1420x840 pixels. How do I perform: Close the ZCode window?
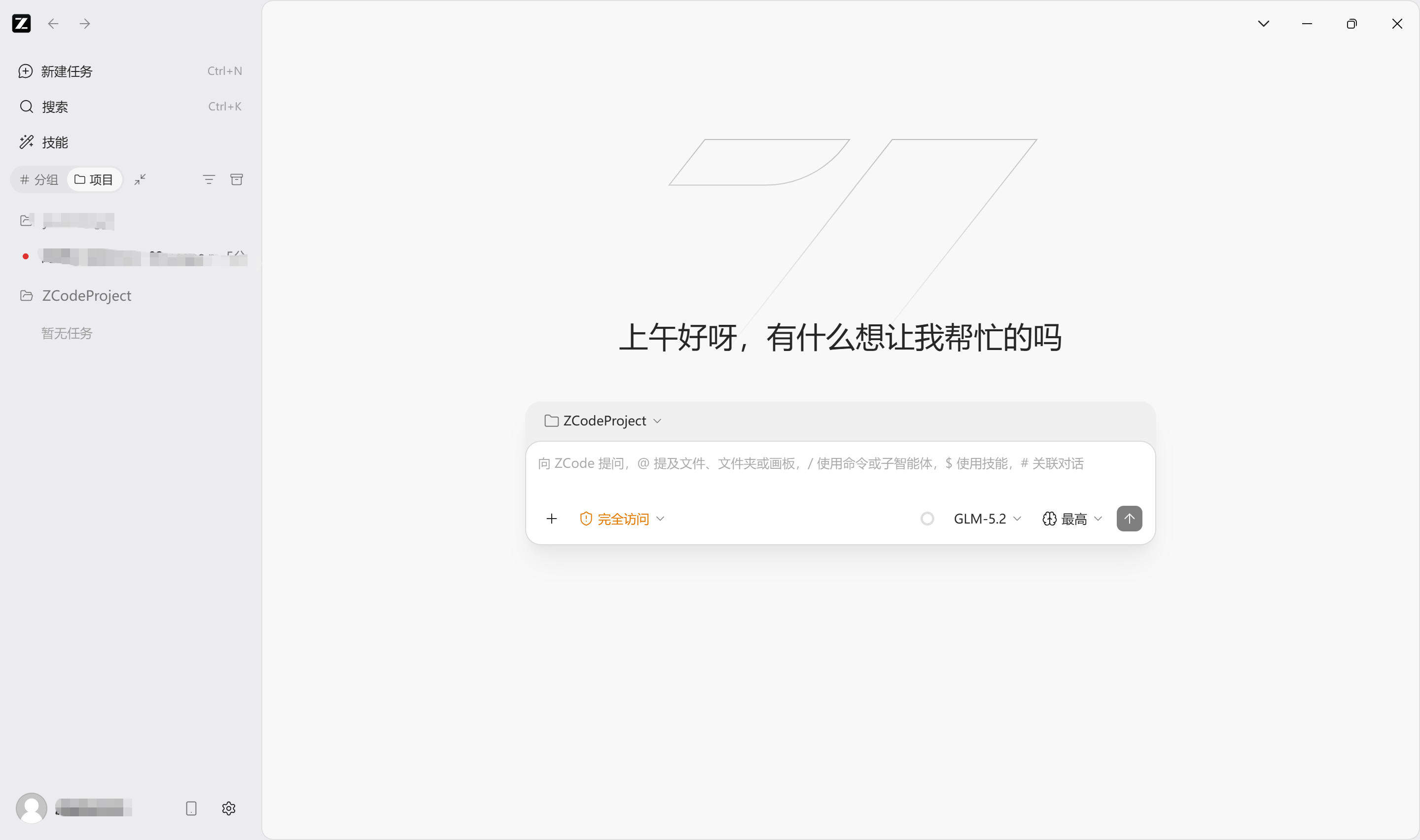[1397, 23]
